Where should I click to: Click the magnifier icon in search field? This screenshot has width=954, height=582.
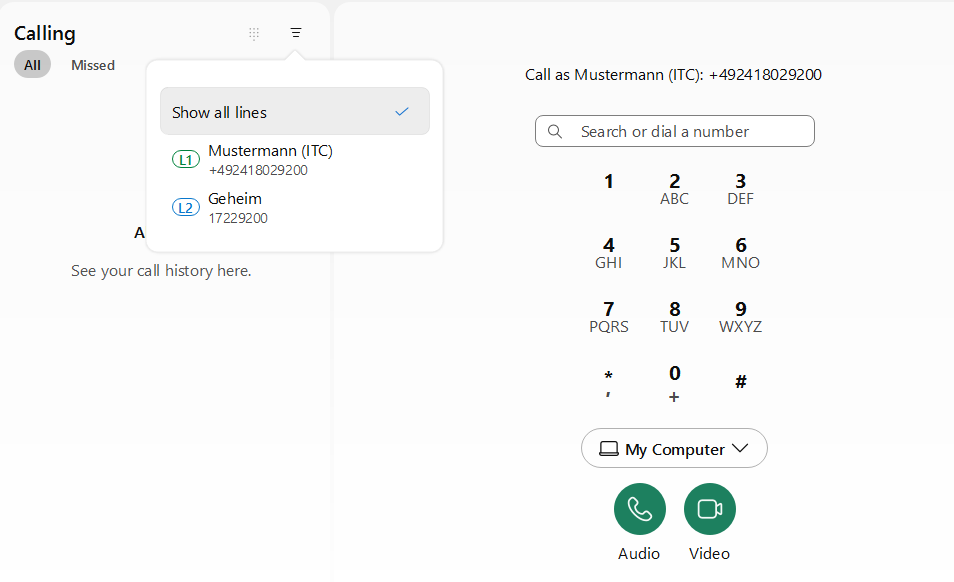coord(555,131)
